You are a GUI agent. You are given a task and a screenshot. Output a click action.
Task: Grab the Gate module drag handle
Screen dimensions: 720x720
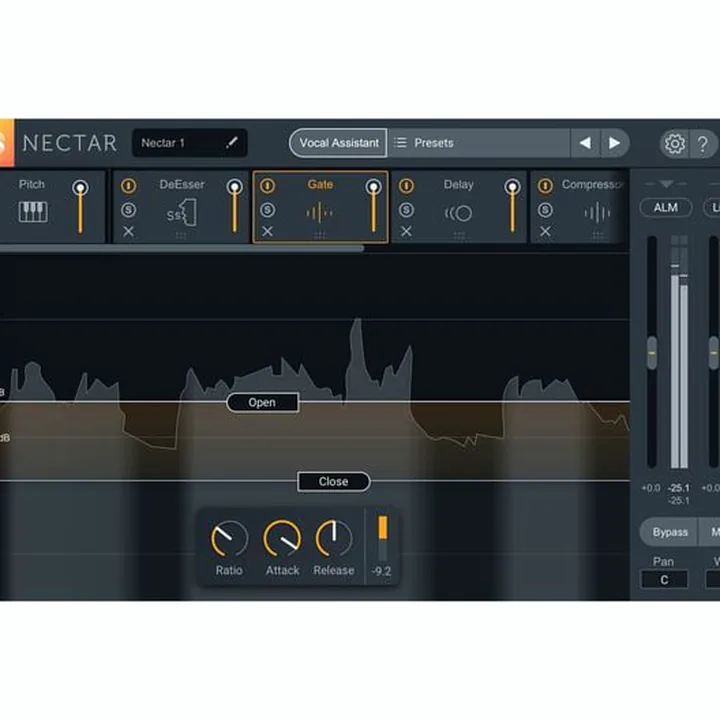tap(320, 236)
